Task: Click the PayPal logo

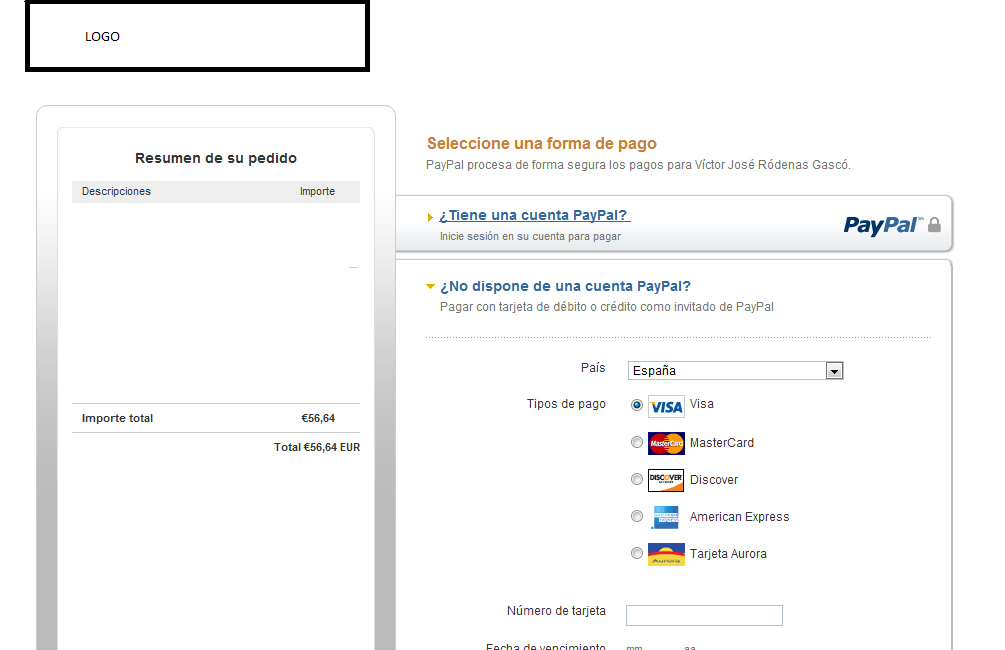Action: 883,225
